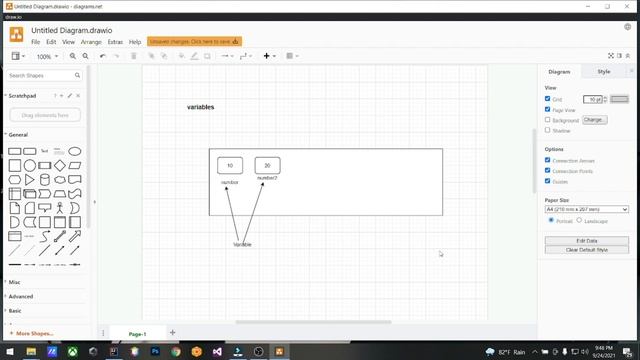640x360 pixels.
Task: Select the hexagon shape
Action: click(15, 180)
